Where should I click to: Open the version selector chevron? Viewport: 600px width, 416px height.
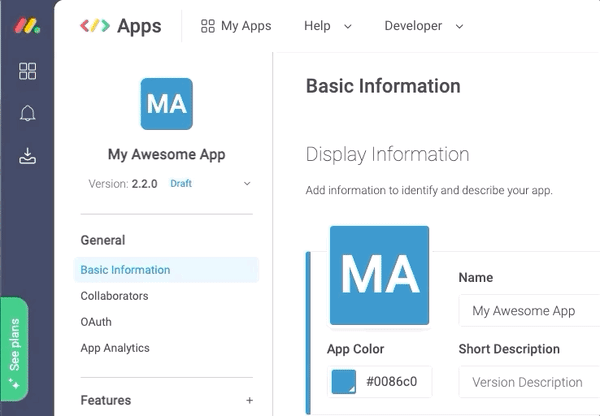point(247,184)
